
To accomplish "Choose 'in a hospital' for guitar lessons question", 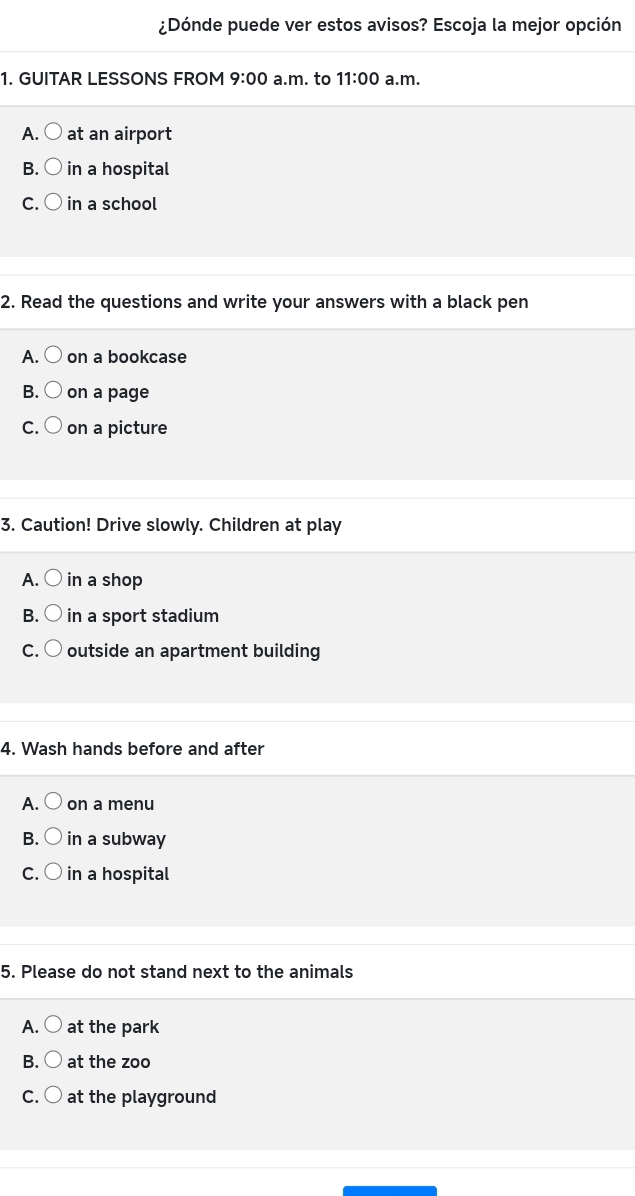I will 55,168.
